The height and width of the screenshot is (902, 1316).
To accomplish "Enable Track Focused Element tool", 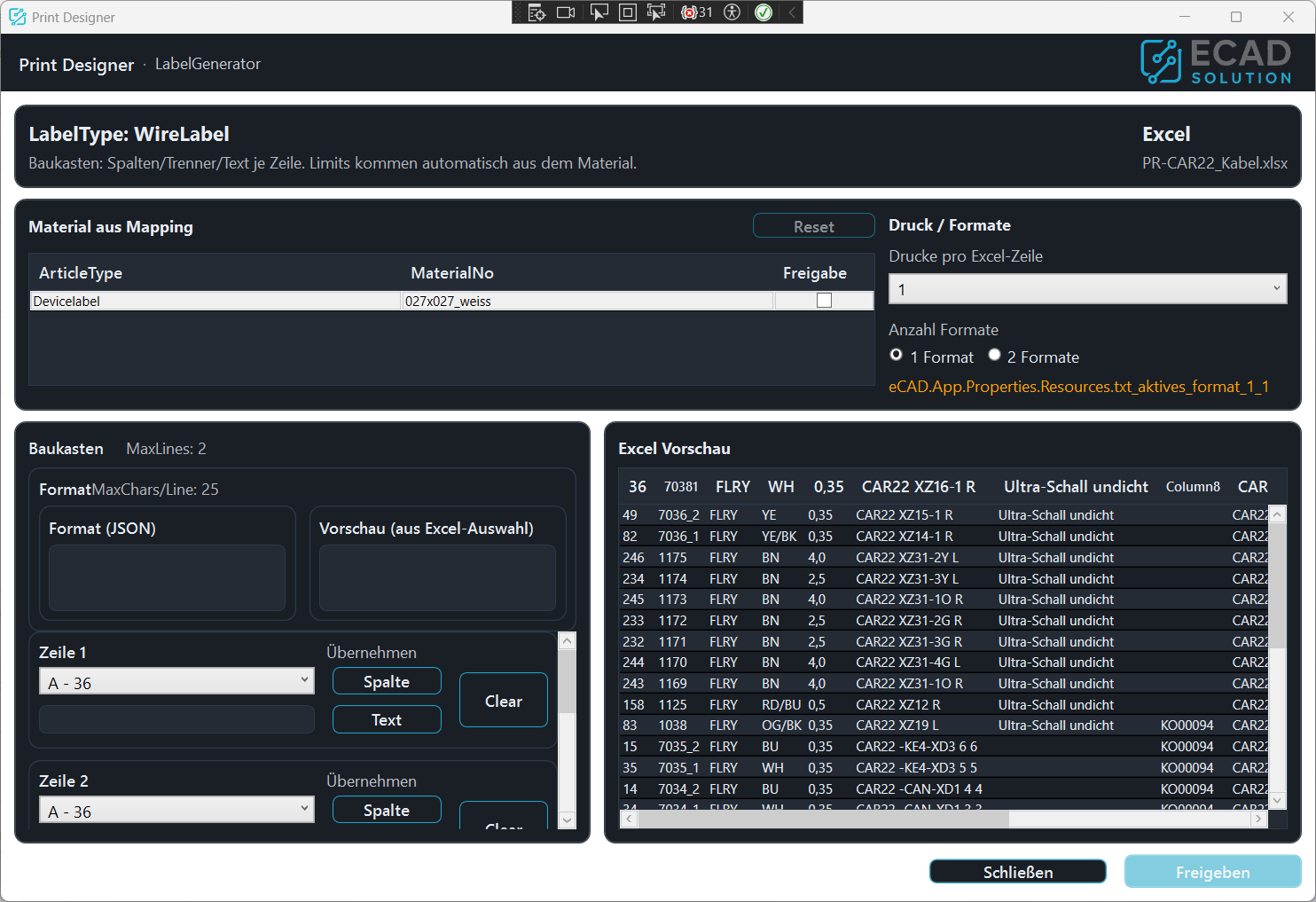I will pyautogui.click(x=656, y=12).
